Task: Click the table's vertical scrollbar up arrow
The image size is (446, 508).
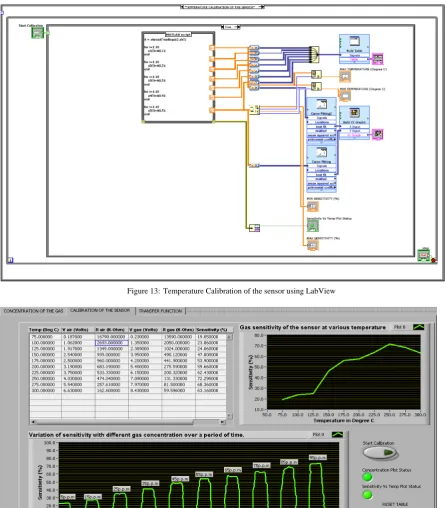Action: 229,337
